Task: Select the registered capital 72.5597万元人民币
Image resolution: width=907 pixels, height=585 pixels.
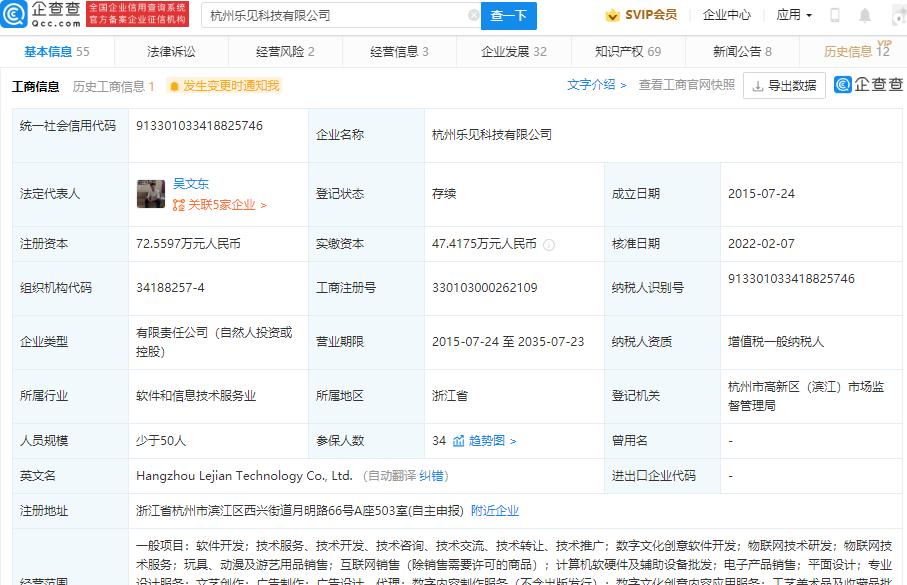Action: tap(188, 244)
